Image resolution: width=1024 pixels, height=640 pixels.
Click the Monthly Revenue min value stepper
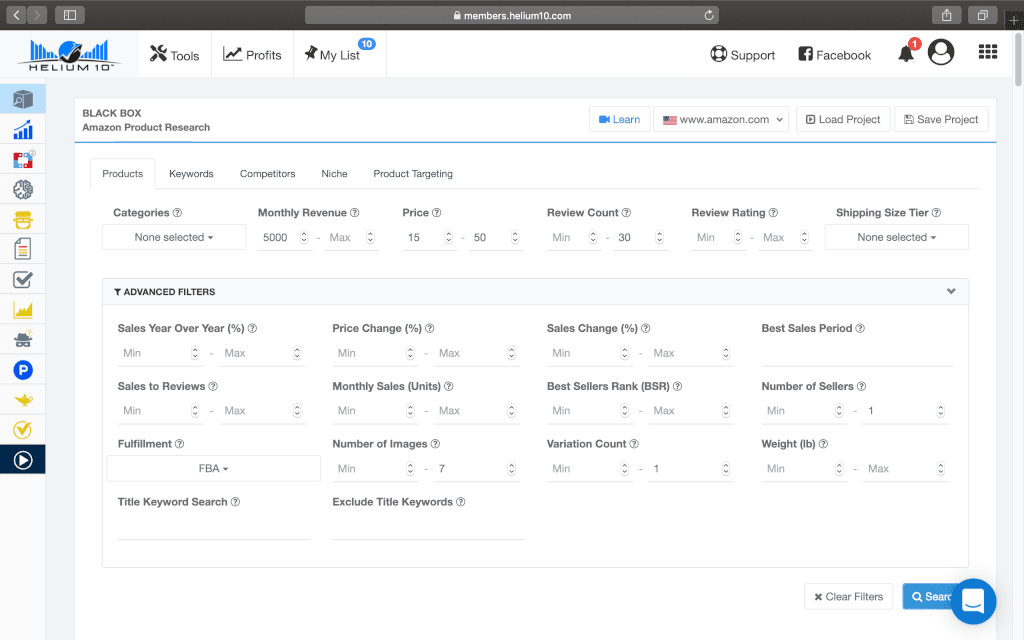coord(304,237)
